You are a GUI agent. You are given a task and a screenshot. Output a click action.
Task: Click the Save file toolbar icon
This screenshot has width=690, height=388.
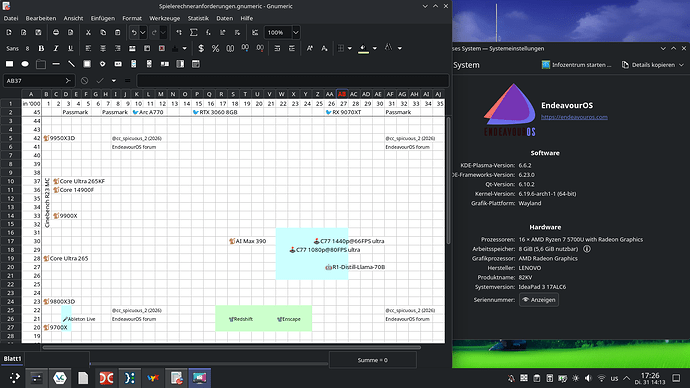click(x=38, y=33)
